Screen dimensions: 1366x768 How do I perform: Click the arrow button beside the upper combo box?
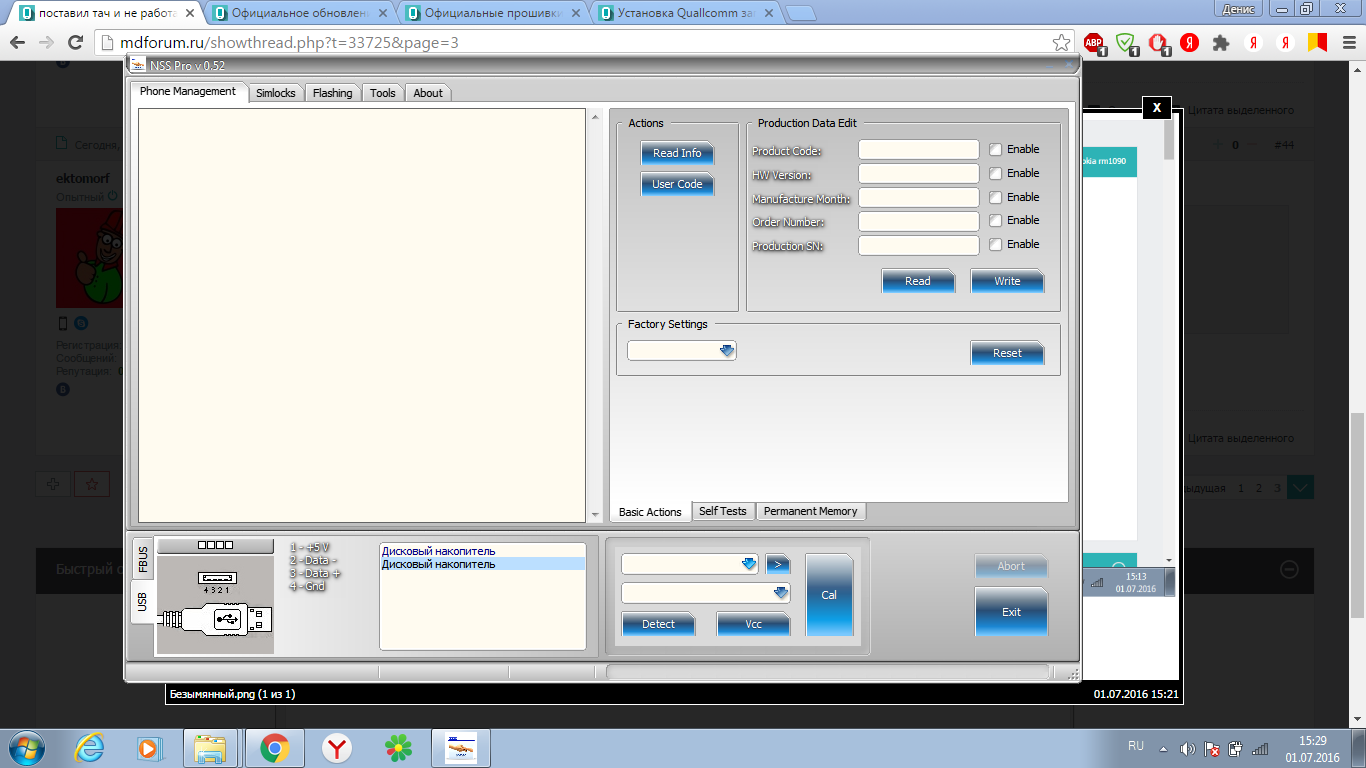point(778,564)
